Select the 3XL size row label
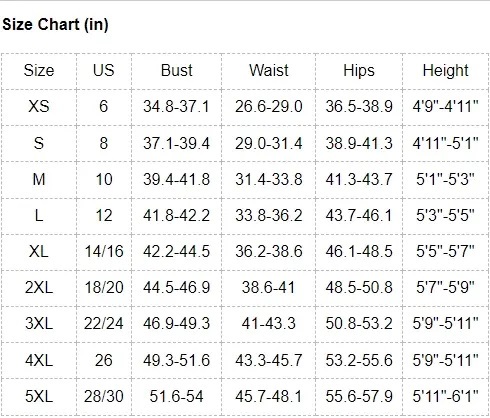This screenshot has height=418, width=490. (x=39, y=323)
